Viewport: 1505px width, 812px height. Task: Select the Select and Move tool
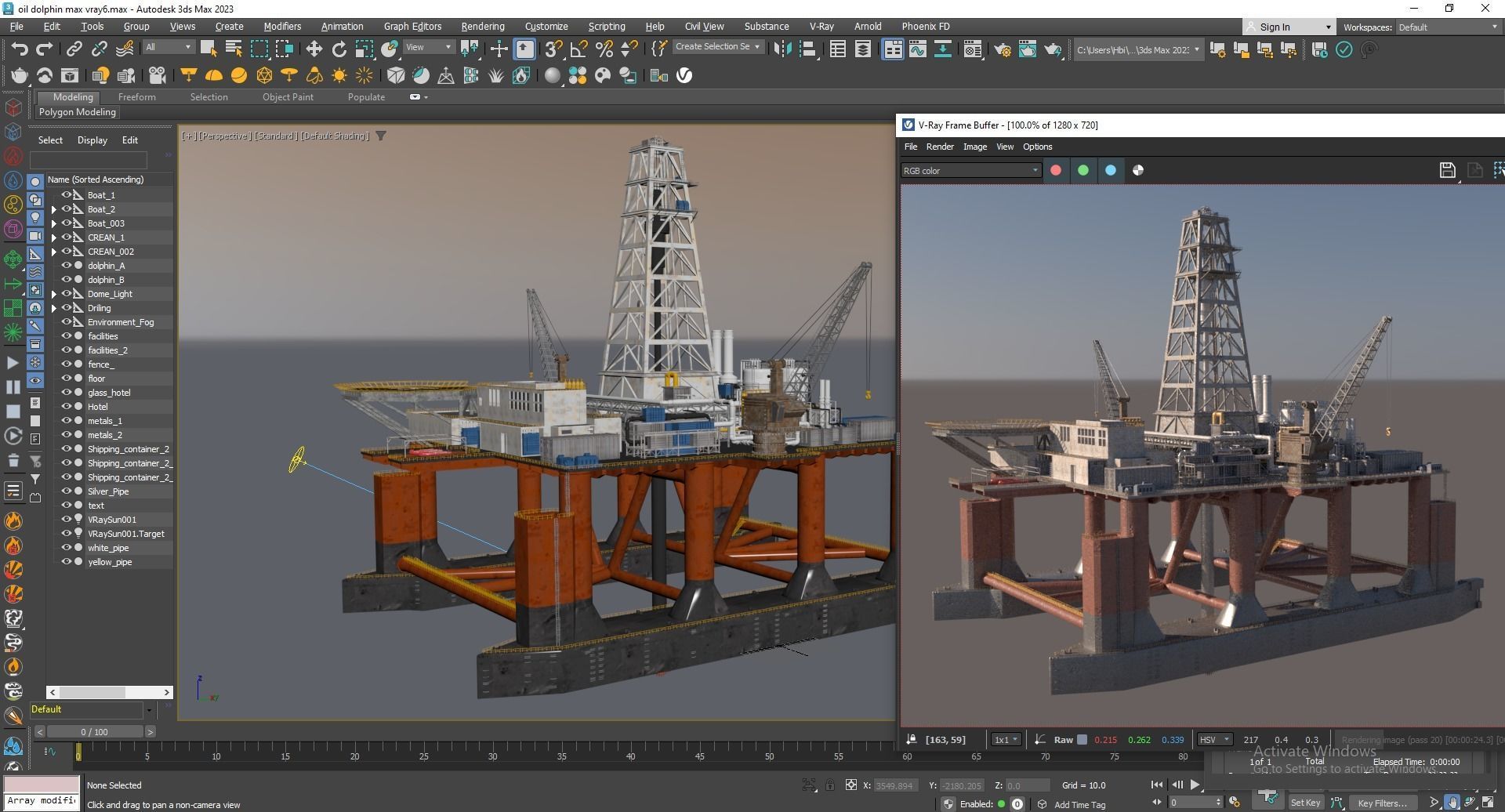tap(314, 49)
